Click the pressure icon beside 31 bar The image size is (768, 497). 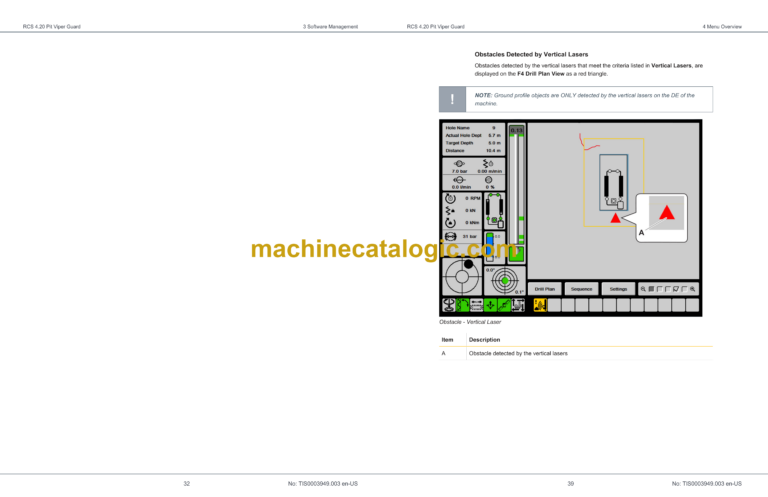point(451,237)
